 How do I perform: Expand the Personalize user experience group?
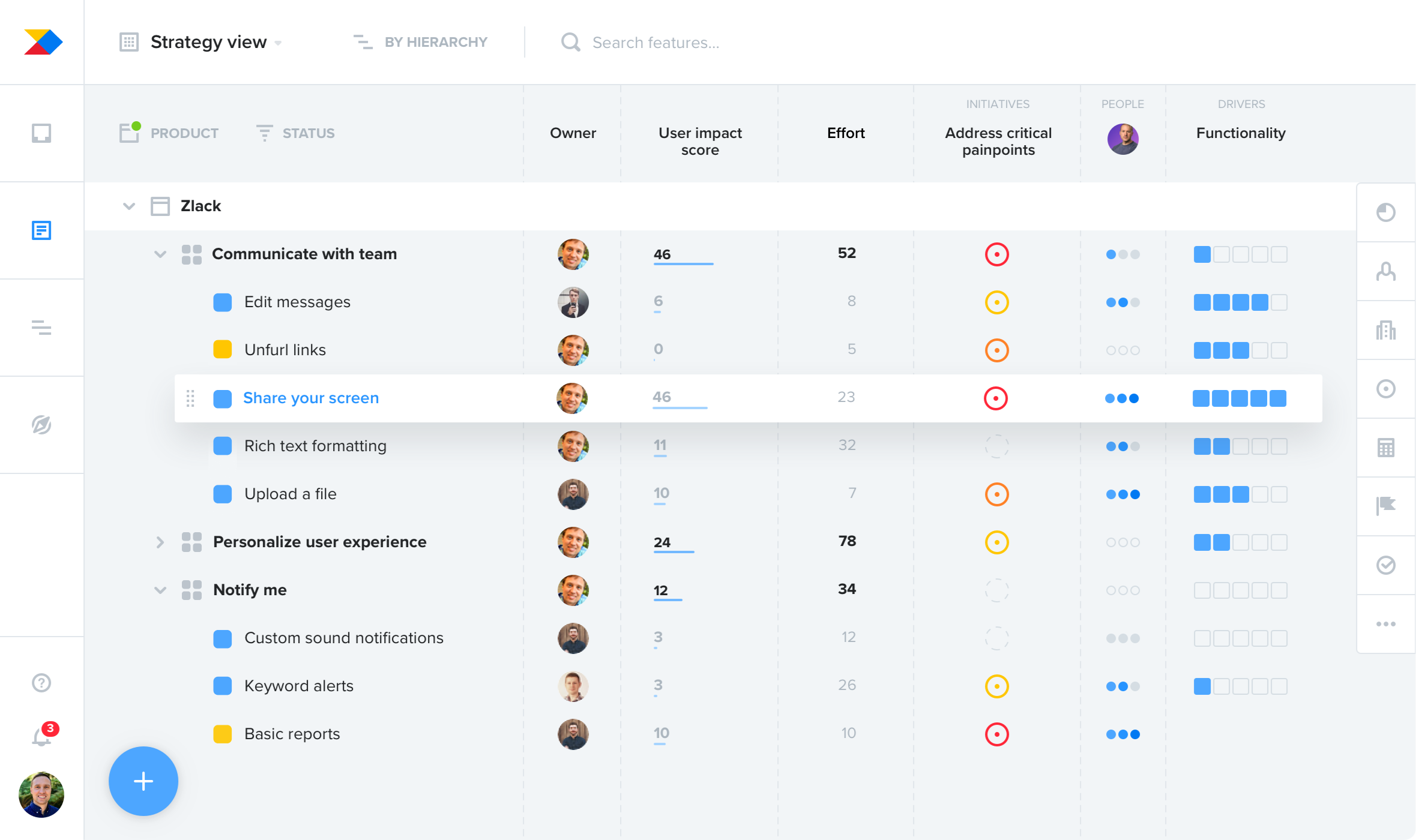[x=160, y=542]
